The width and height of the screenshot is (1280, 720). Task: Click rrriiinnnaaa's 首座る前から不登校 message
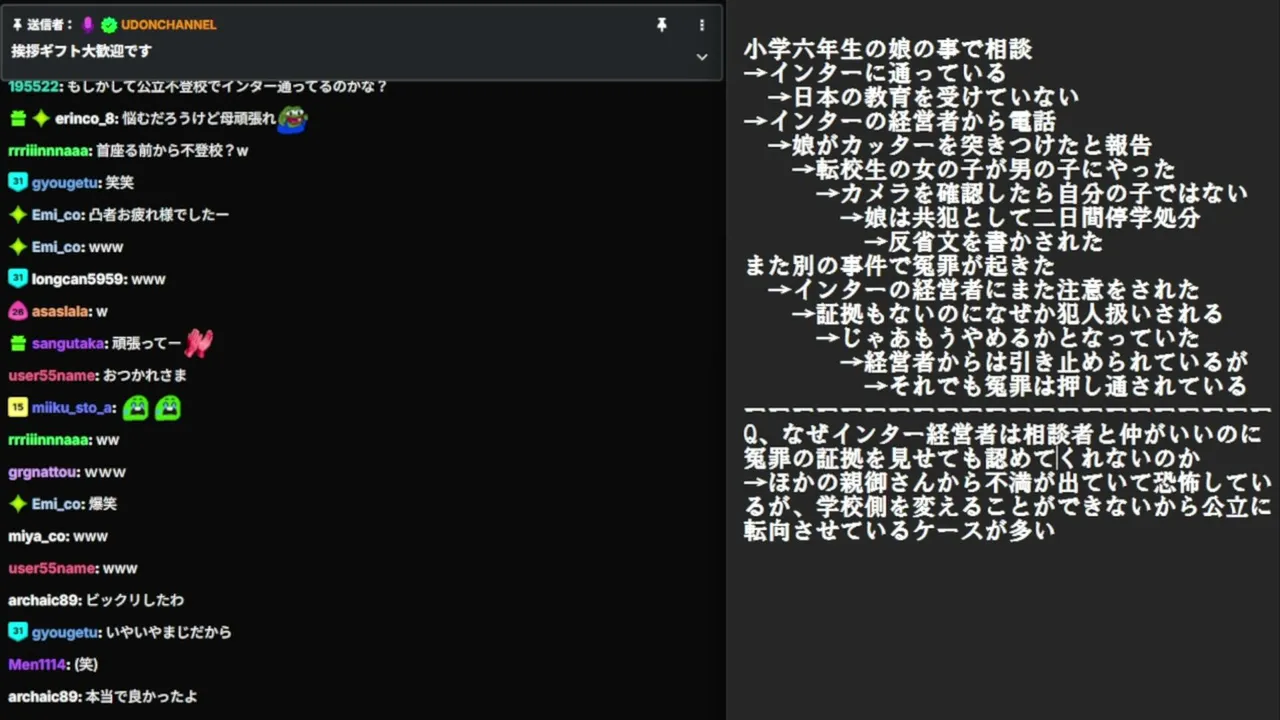tap(128, 151)
